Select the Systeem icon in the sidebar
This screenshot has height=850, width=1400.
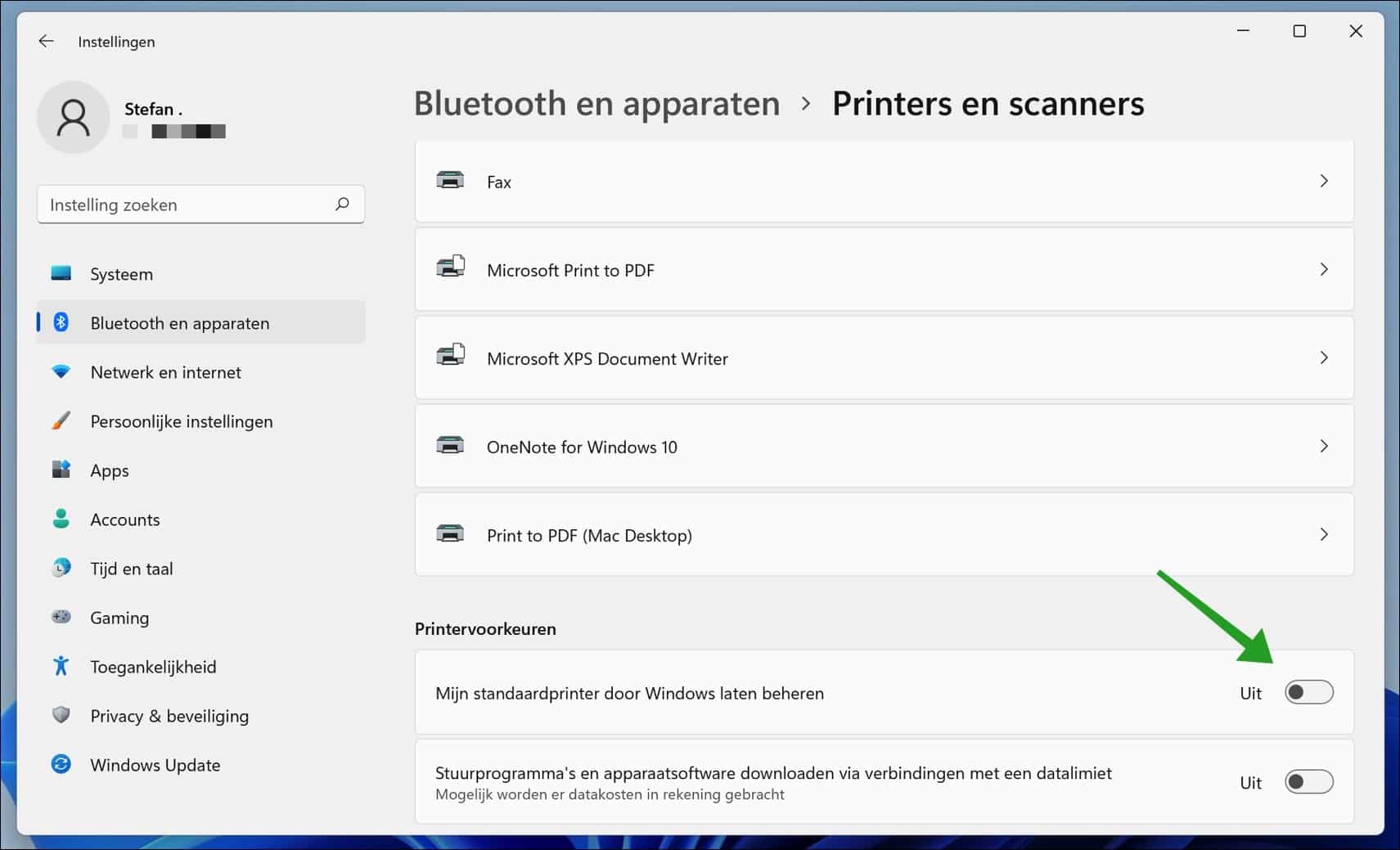(x=62, y=273)
